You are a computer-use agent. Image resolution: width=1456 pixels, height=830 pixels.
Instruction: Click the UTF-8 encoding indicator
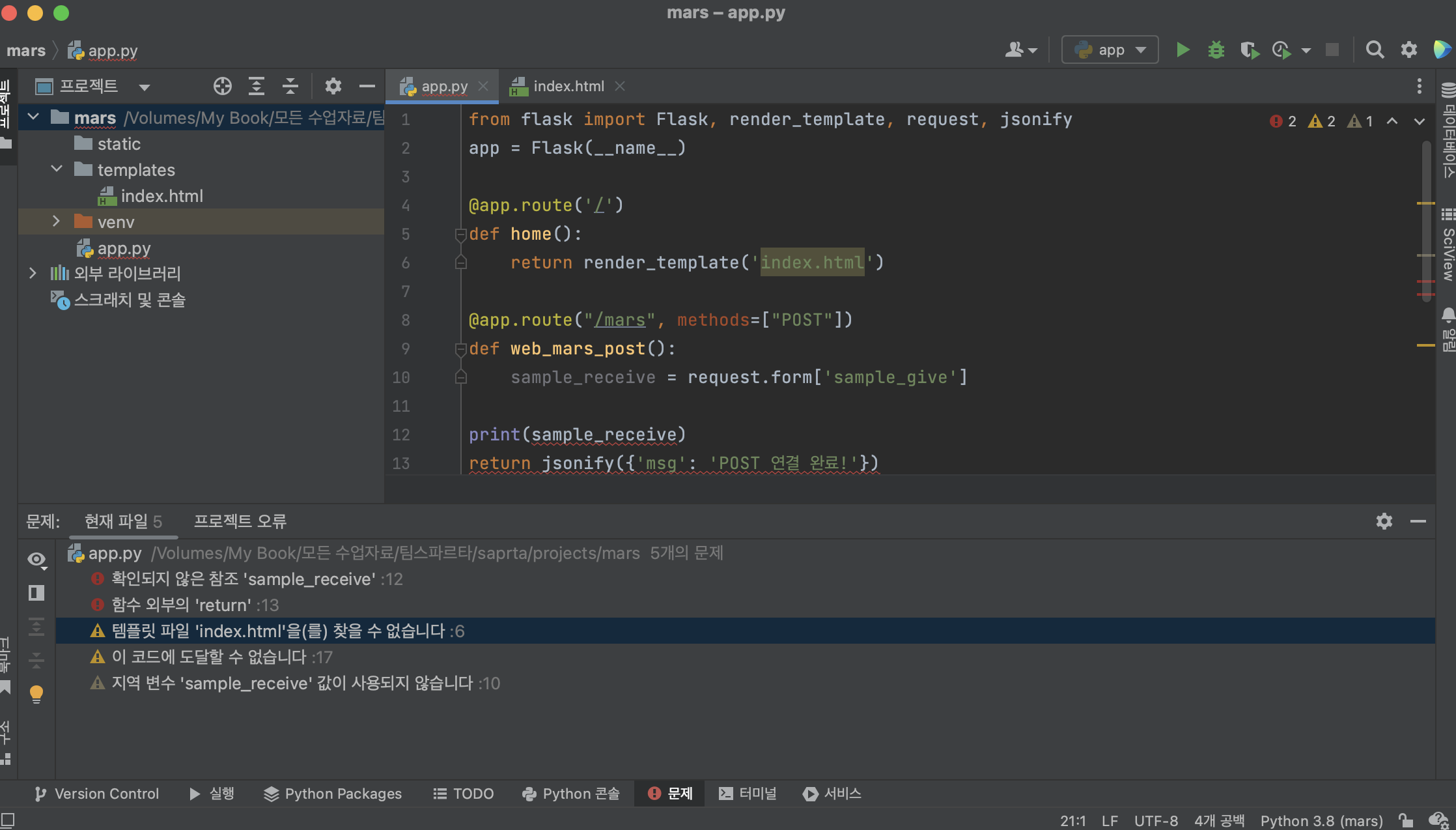1156,821
